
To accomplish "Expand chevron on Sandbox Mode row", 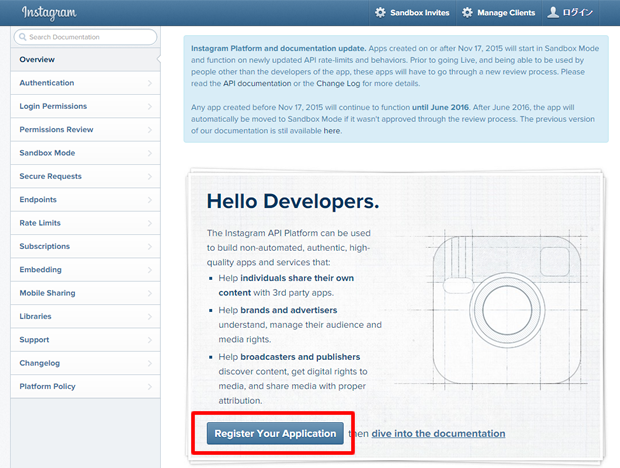I will coord(150,153).
